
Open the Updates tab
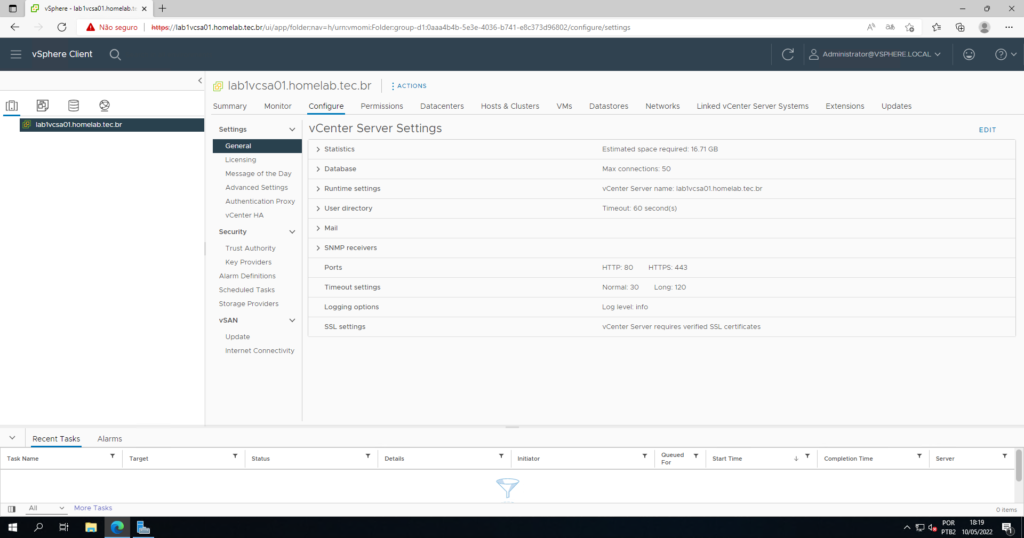[x=896, y=106]
